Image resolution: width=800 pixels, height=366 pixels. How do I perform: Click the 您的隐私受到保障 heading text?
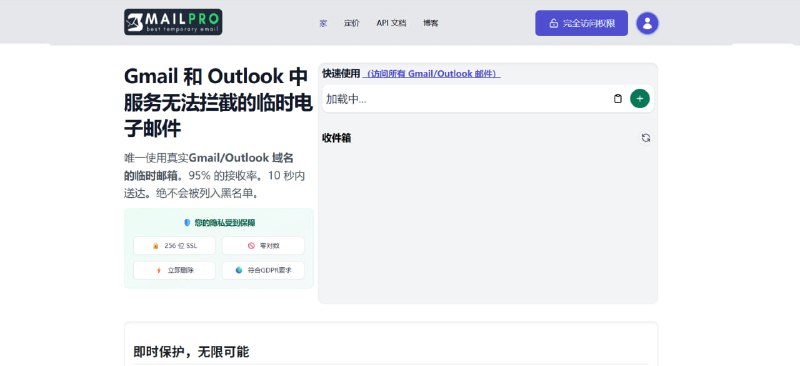pos(225,223)
